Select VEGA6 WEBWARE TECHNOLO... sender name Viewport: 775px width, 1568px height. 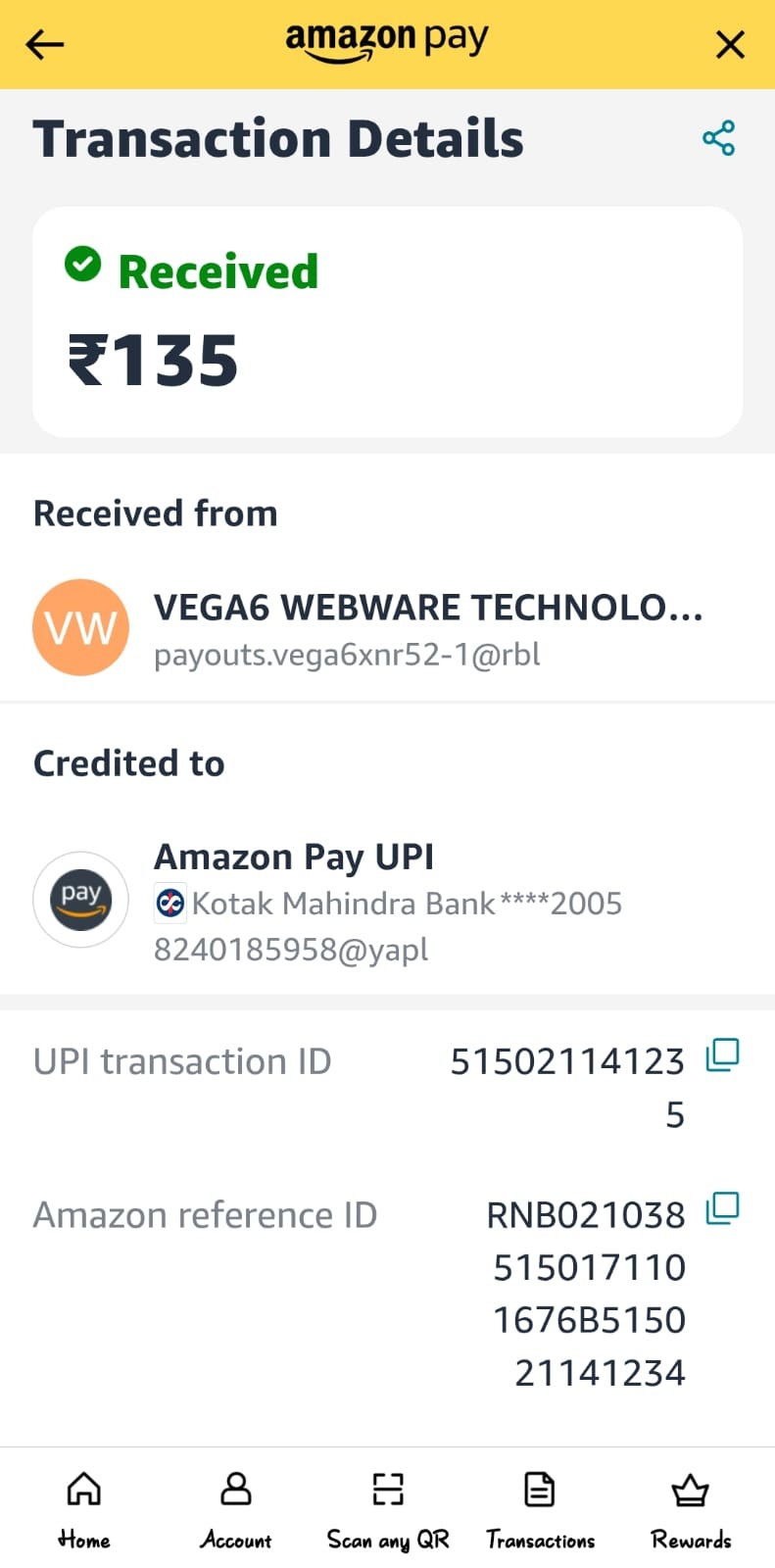pos(428,608)
